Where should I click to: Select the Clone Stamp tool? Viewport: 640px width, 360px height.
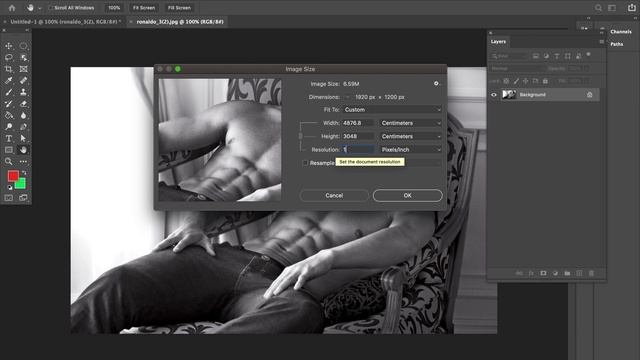coord(23,92)
